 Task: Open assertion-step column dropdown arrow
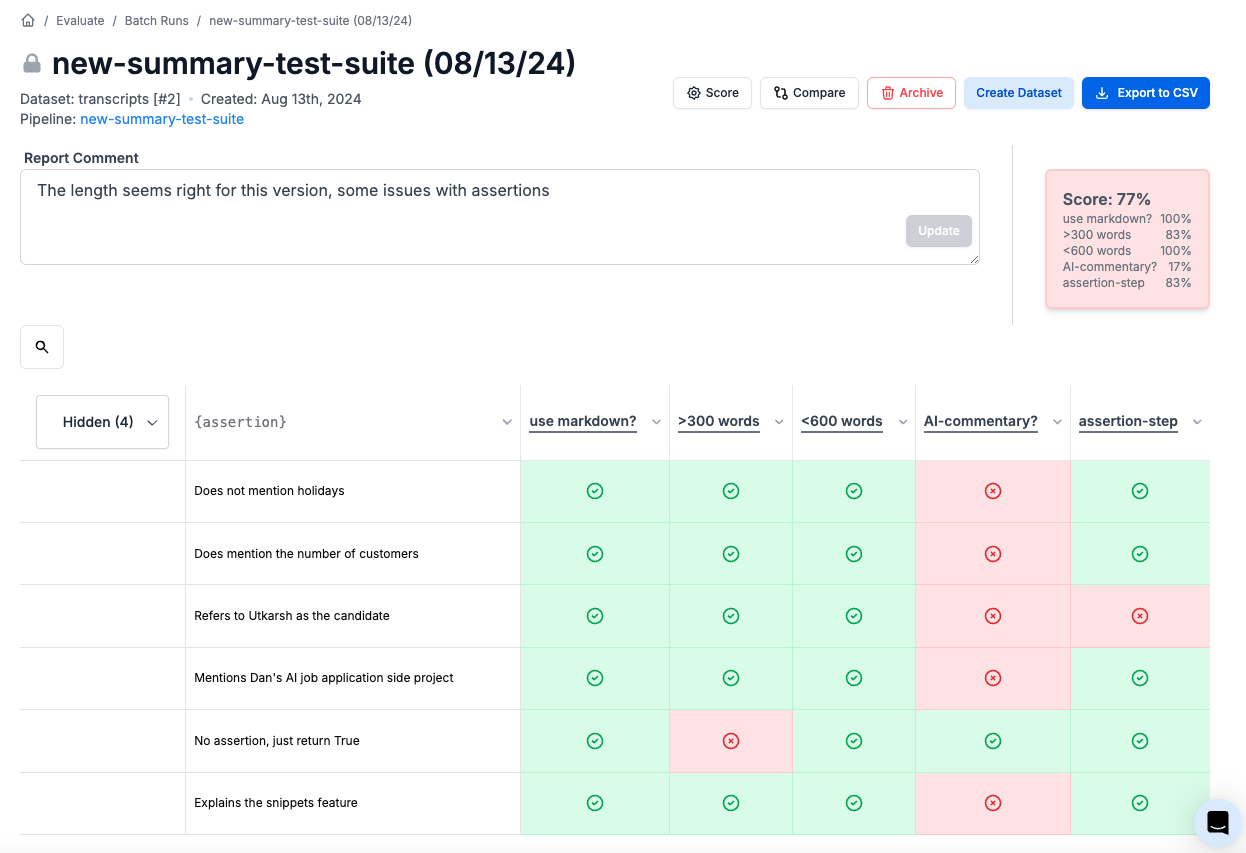[x=1197, y=422]
